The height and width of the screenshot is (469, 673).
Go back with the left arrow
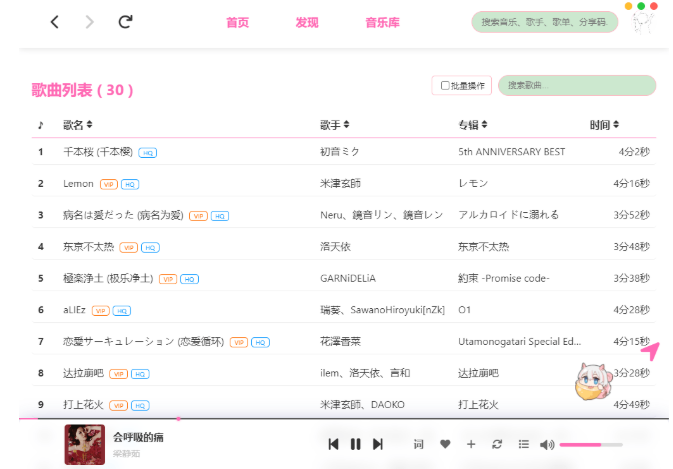55,22
